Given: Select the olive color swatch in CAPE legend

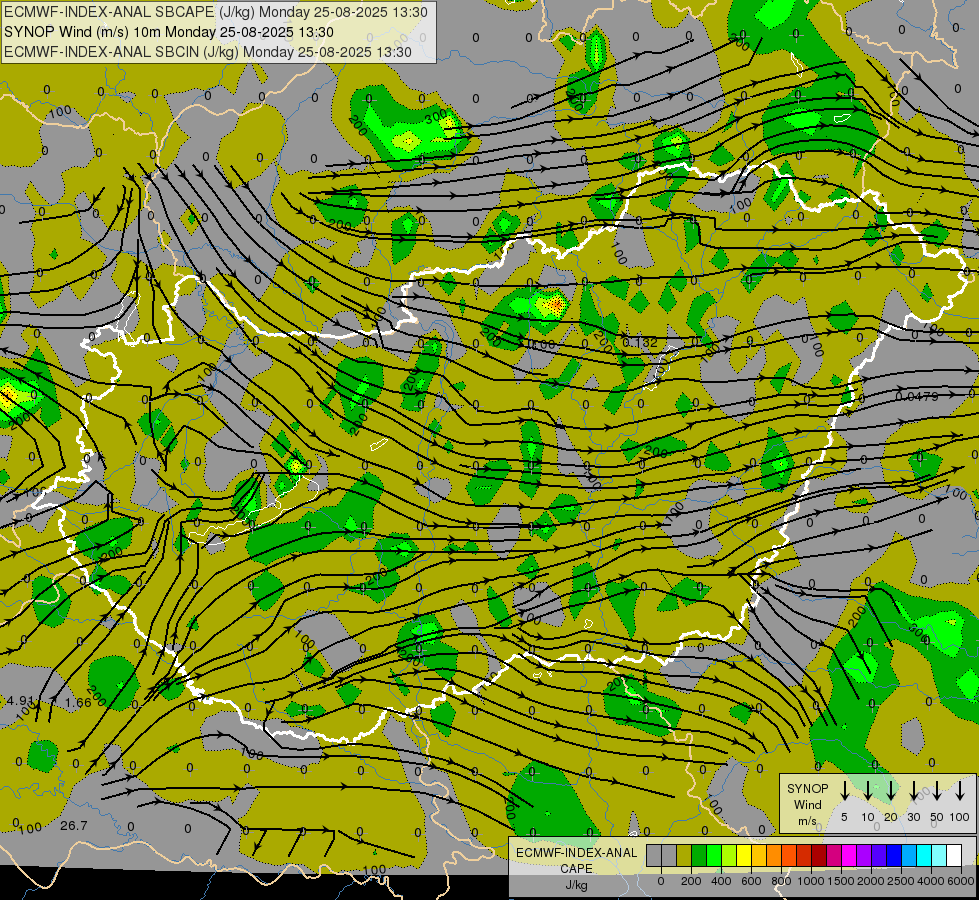Looking at the screenshot, I should coord(684,855).
